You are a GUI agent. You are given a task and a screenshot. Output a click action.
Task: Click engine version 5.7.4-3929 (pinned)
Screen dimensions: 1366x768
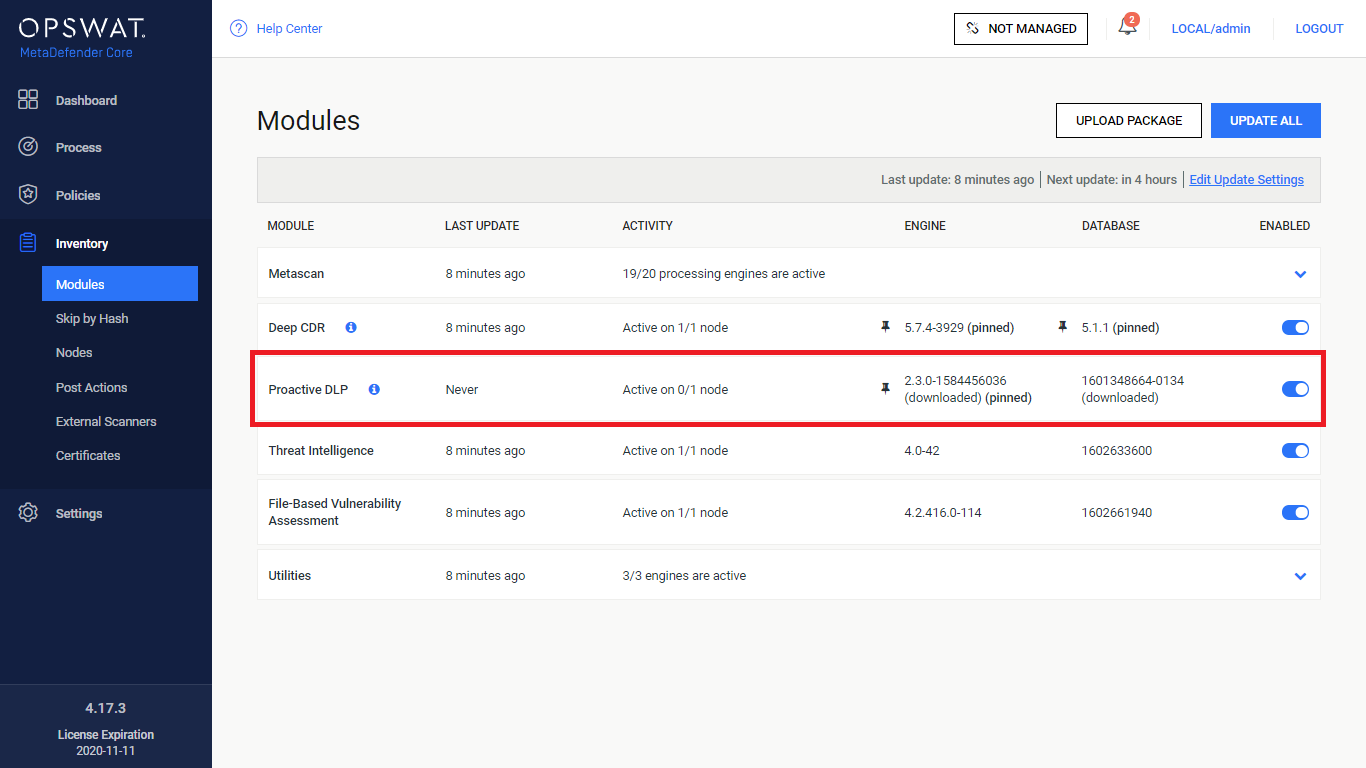click(959, 328)
